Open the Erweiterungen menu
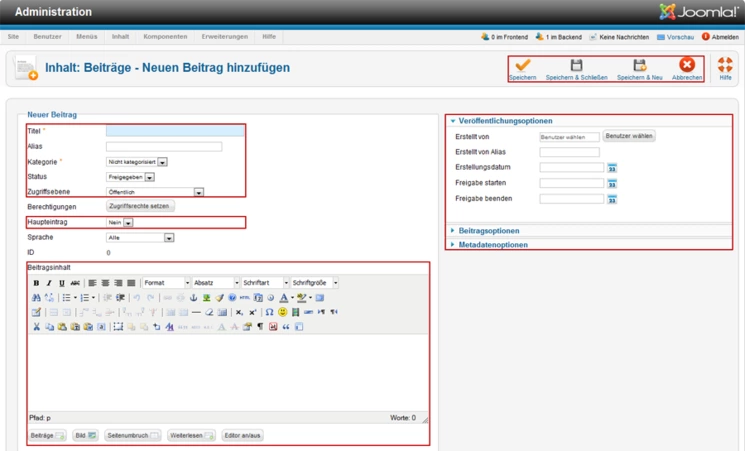 coord(224,37)
